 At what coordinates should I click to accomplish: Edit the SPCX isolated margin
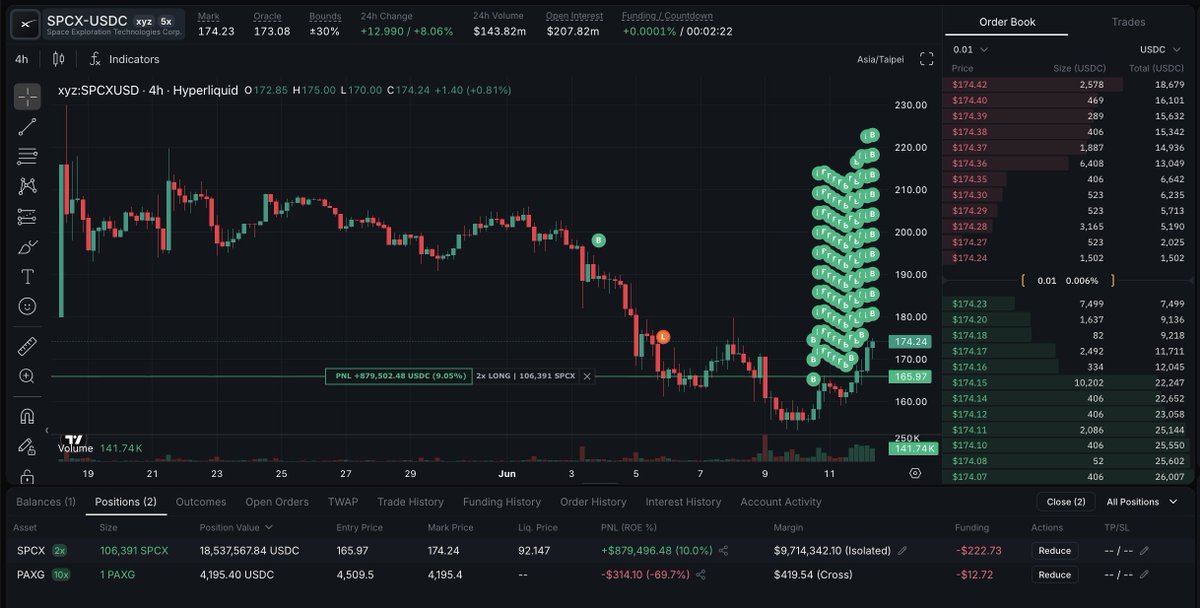click(902, 551)
